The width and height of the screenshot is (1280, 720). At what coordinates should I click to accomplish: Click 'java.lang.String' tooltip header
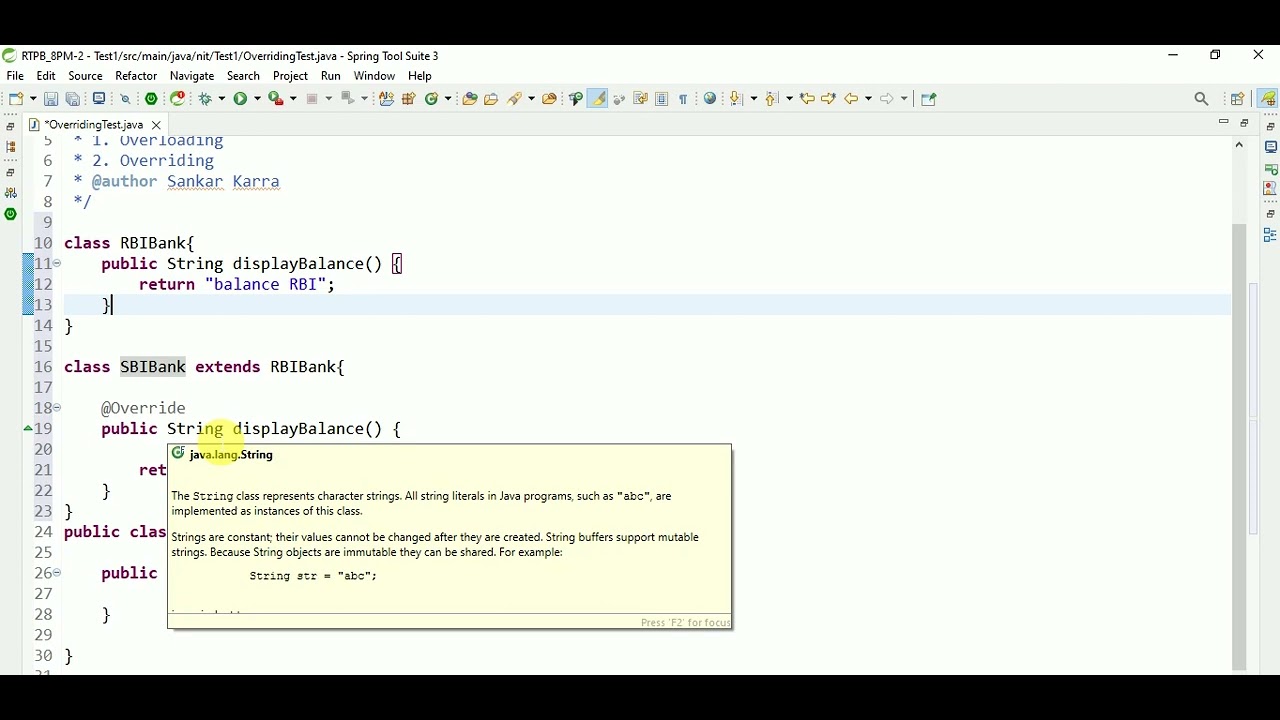click(231, 454)
